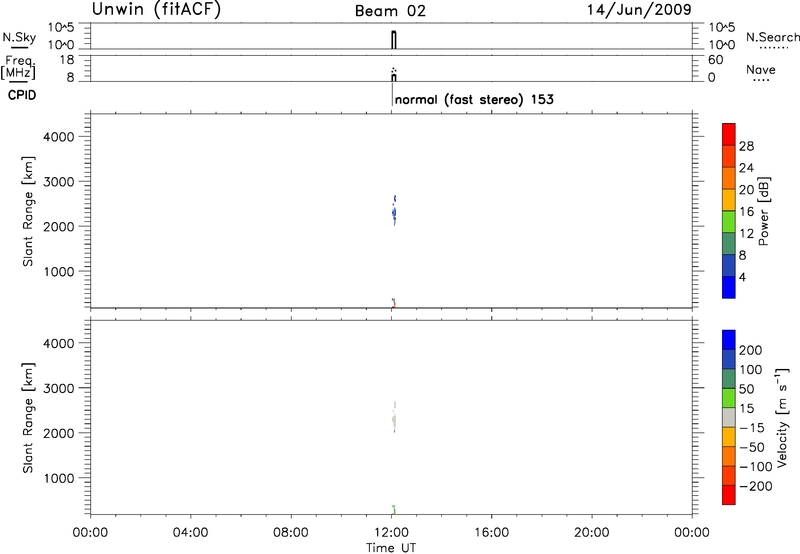Click the '60' Nave axis tick label
This screenshot has width=800, height=554.
[715, 60]
